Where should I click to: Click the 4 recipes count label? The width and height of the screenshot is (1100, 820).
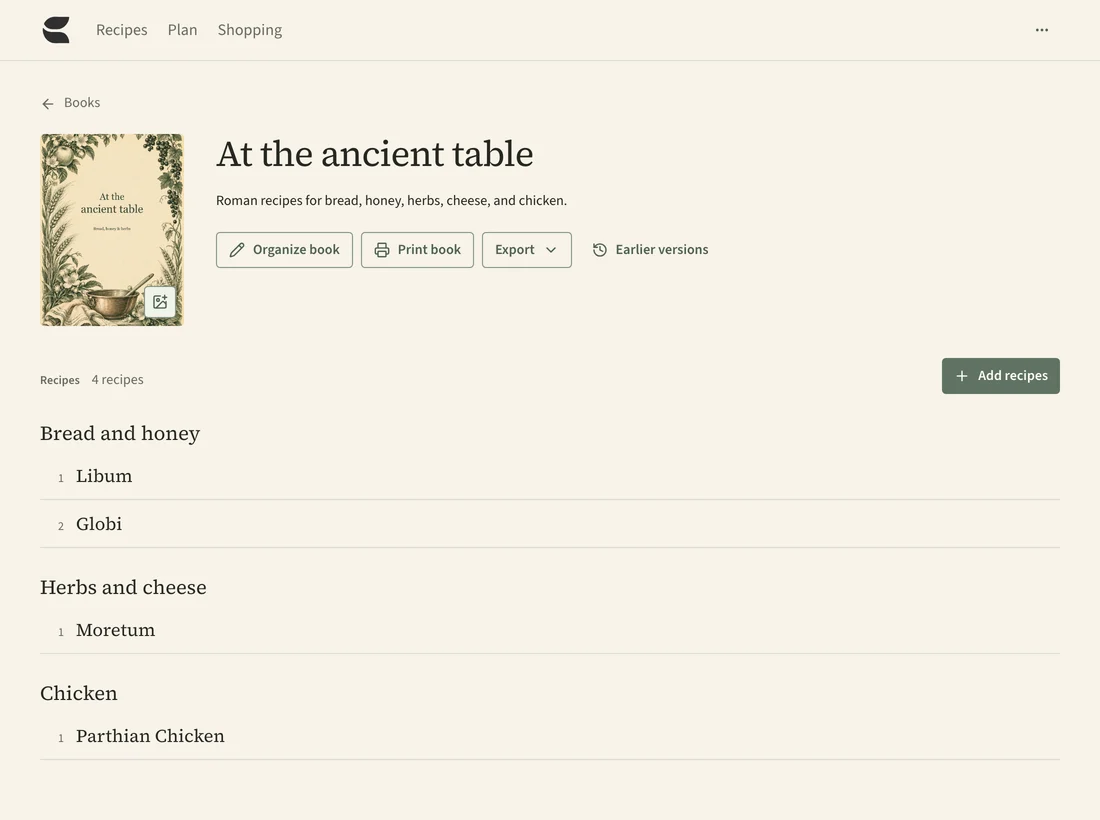(x=117, y=379)
